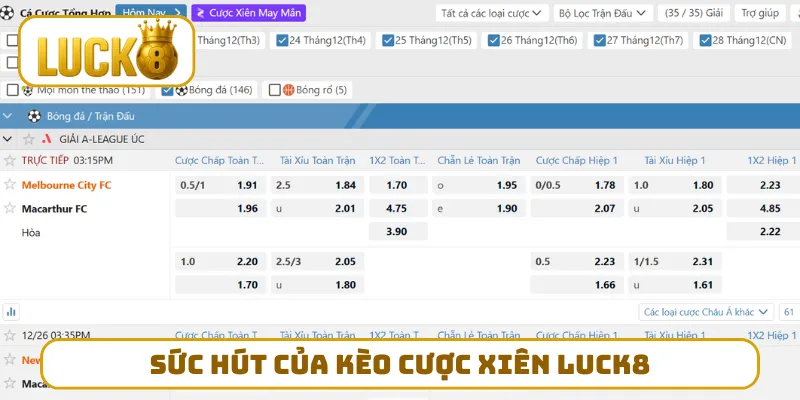The image size is (800, 400).
Task: Open the Trợ giúp help button
Action: pyautogui.click(x=760, y=13)
